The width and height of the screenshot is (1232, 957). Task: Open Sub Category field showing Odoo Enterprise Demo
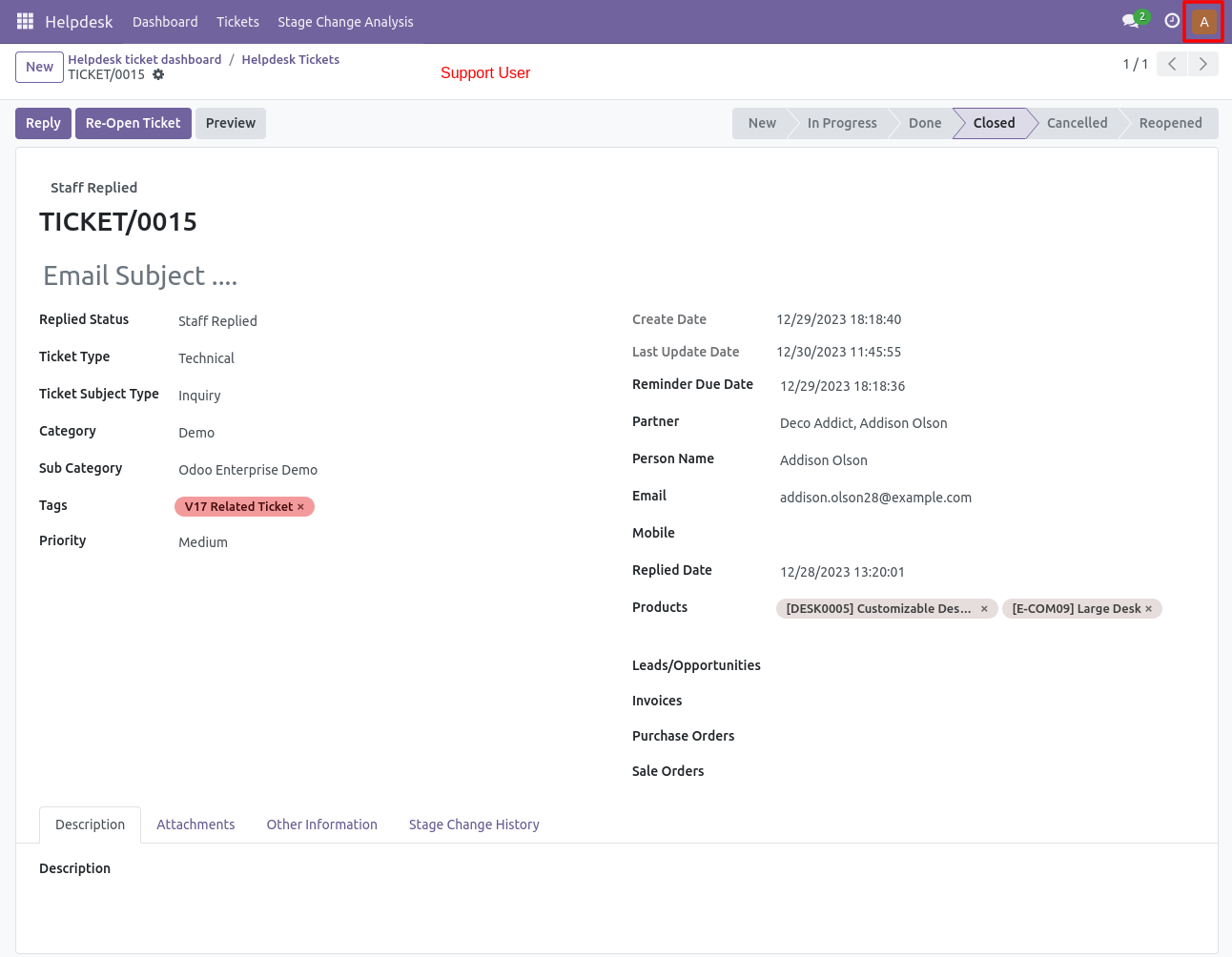pos(391,470)
